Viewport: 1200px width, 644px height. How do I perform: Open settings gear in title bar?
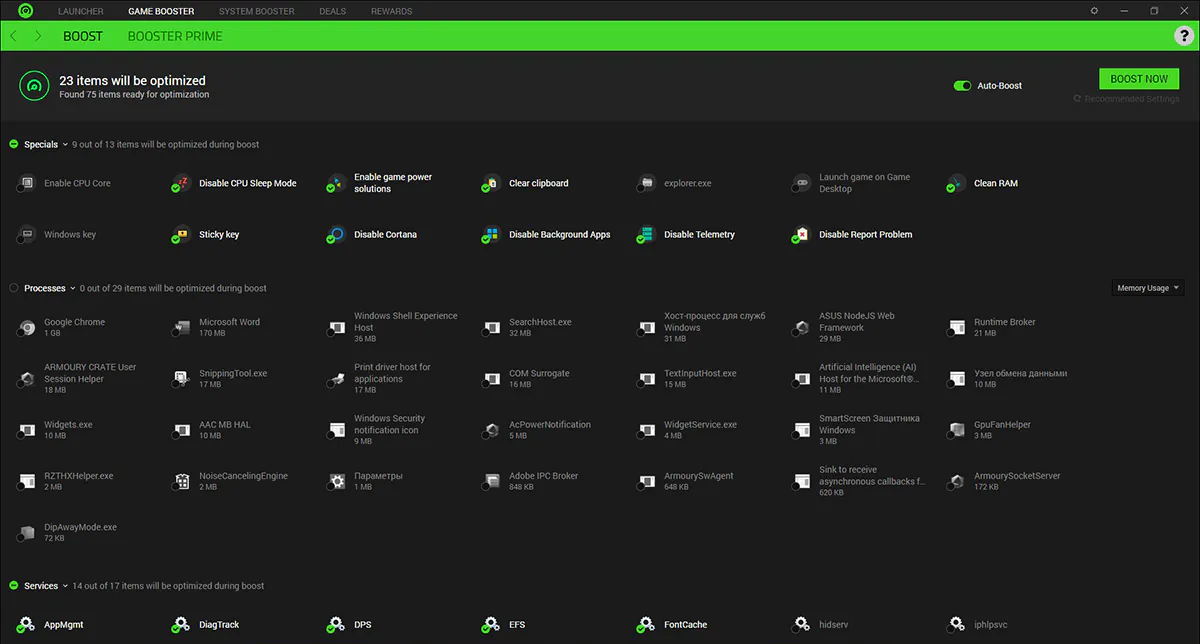tap(1094, 11)
